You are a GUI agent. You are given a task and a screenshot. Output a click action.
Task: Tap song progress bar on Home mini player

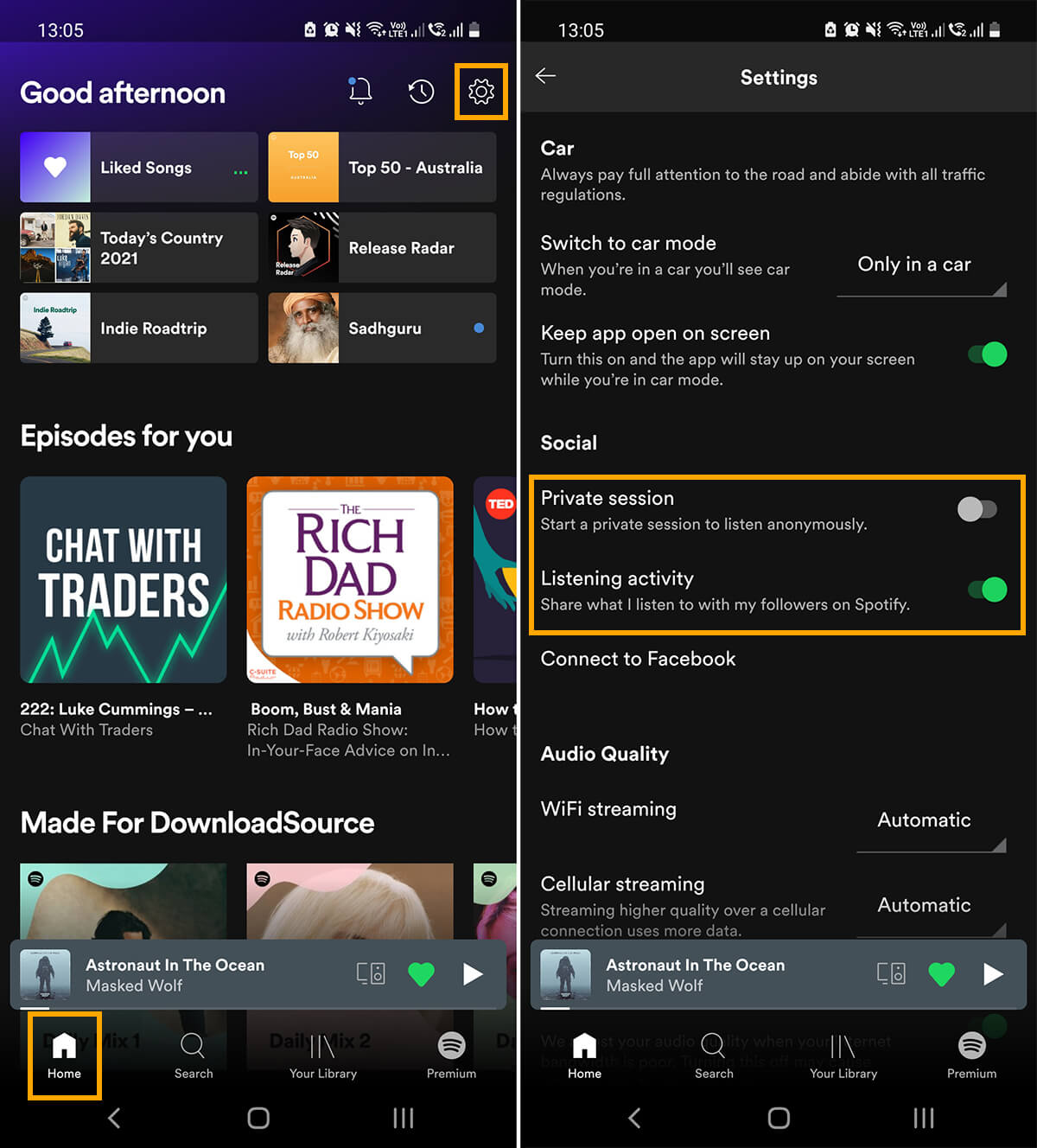click(258, 1008)
